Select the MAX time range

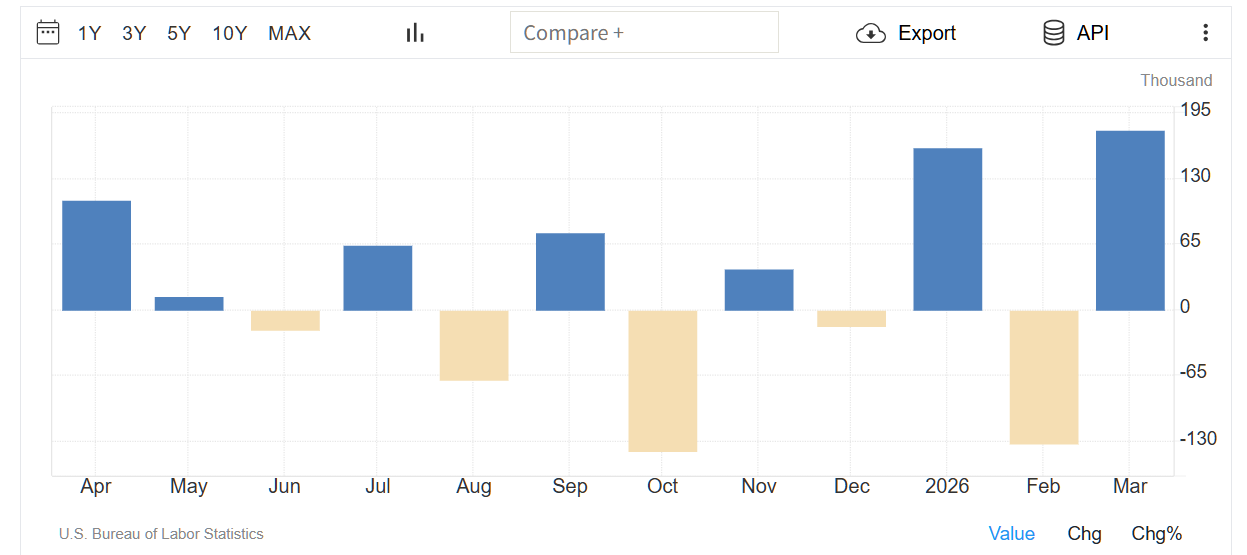(x=289, y=33)
